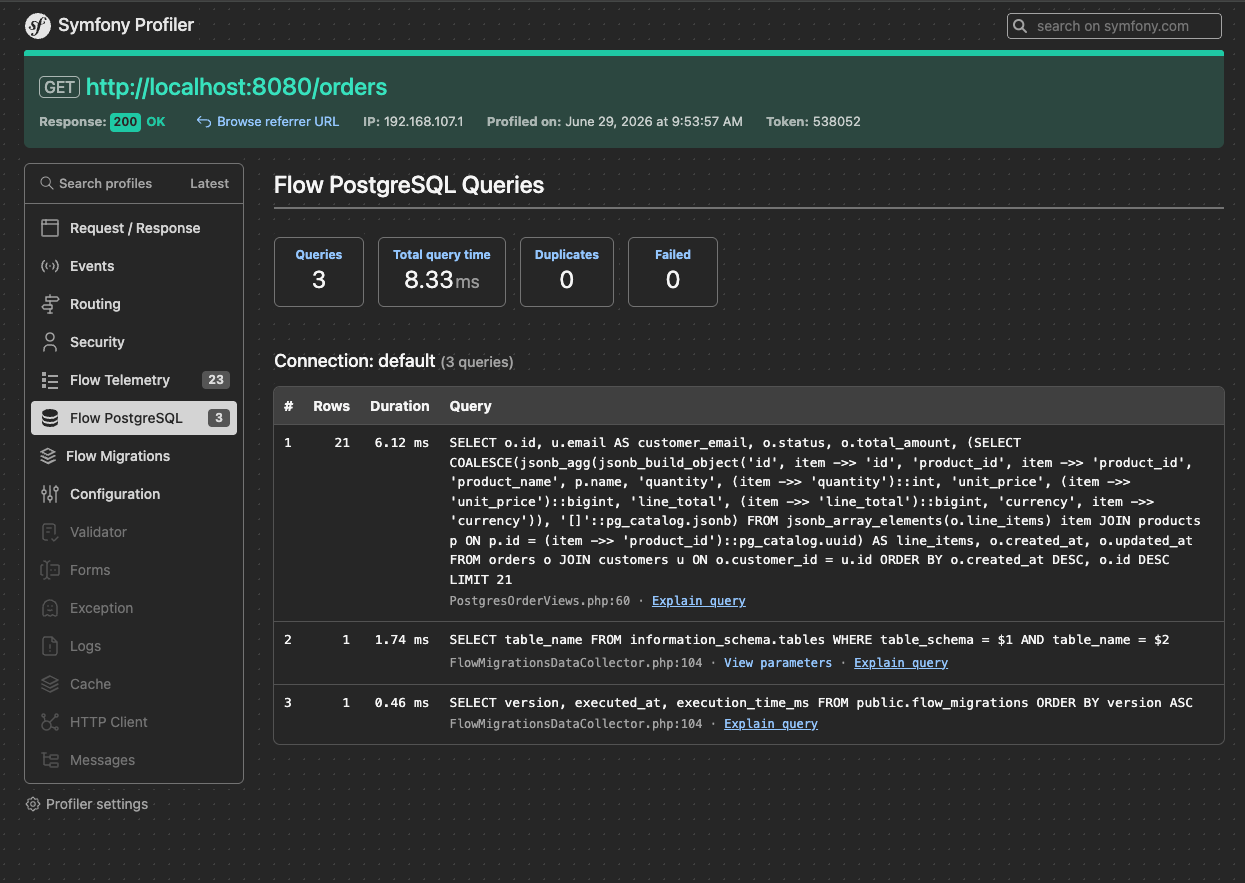Click the Flow Telemetry list icon
The image size is (1245, 883).
click(x=50, y=380)
